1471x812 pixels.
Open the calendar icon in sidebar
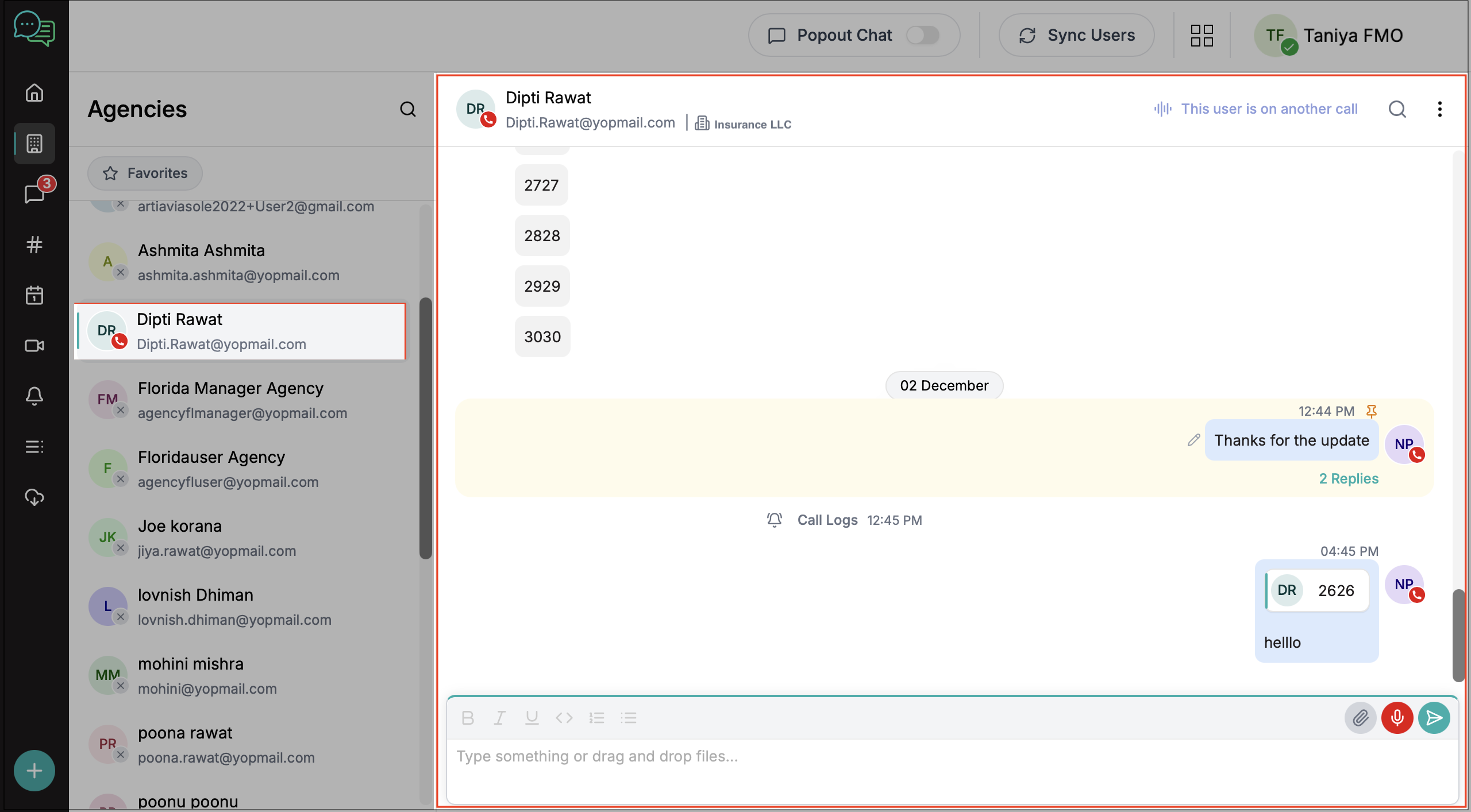34,295
